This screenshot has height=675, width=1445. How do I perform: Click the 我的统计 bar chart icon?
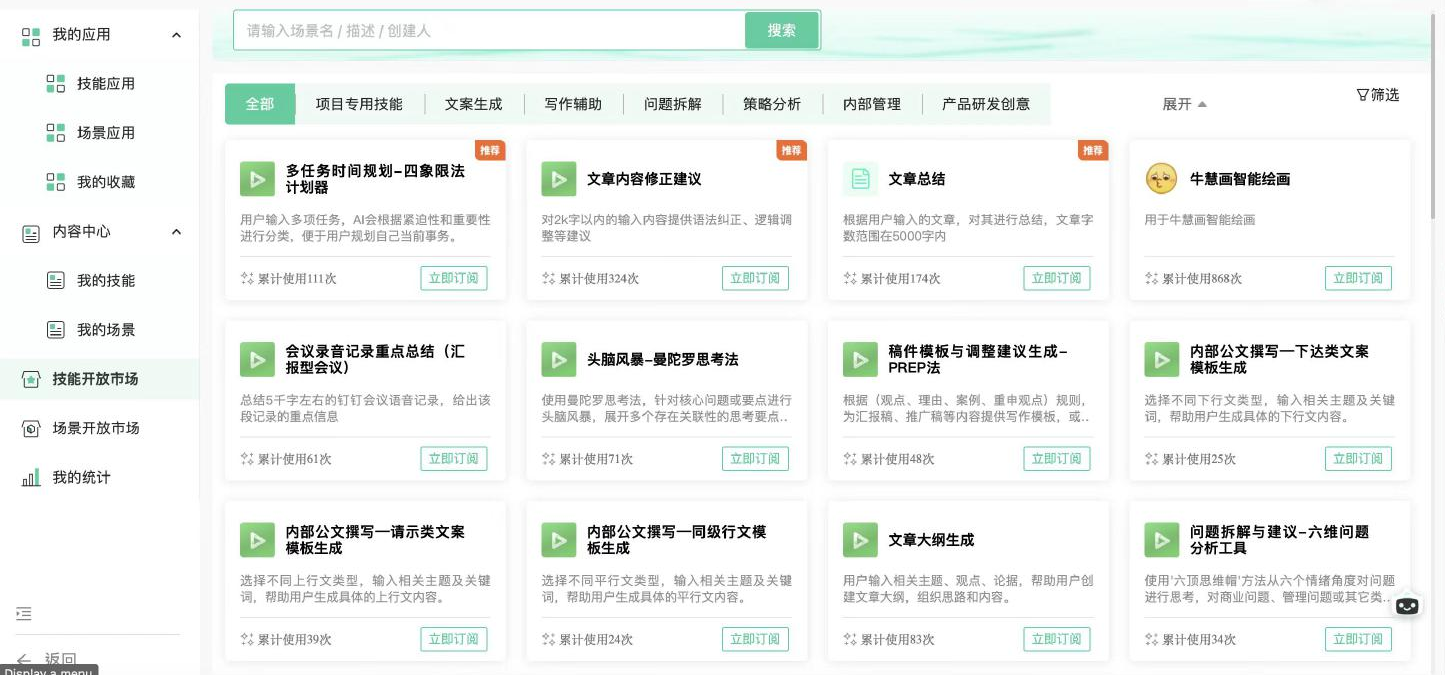pyautogui.click(x=31, y=478)
